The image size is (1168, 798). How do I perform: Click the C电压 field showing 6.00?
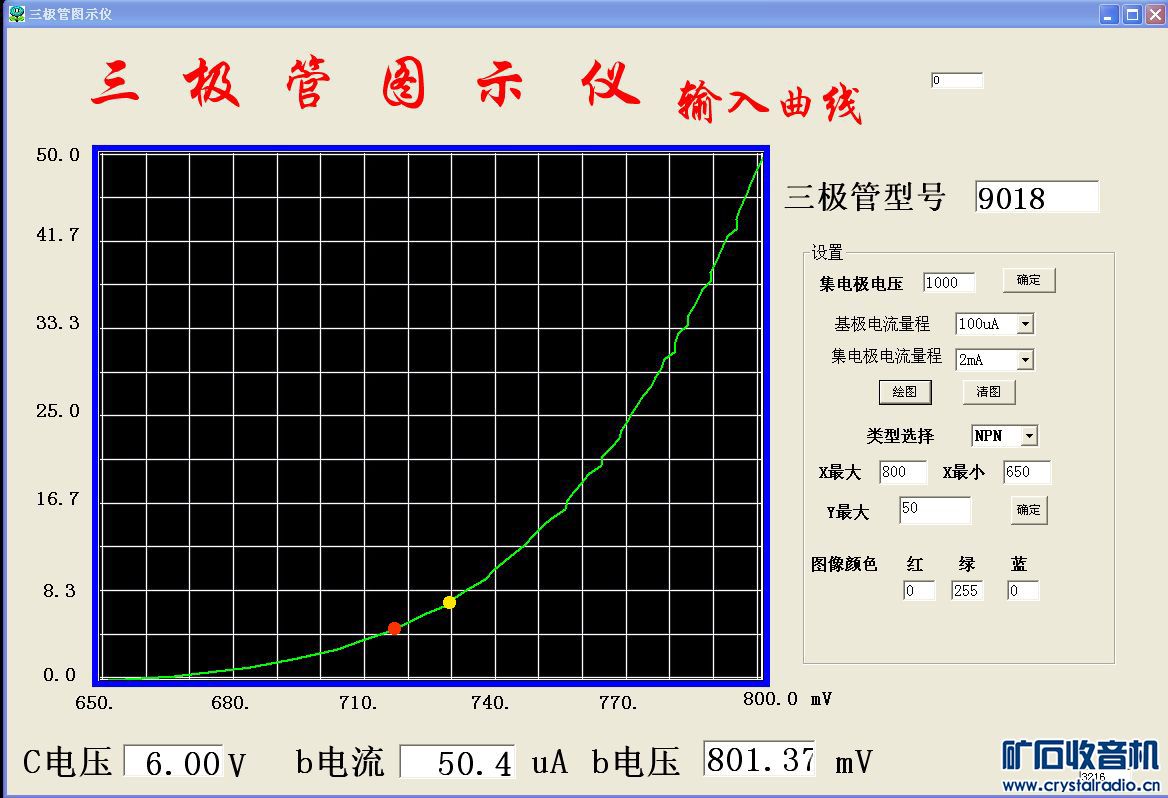[173, 761]
